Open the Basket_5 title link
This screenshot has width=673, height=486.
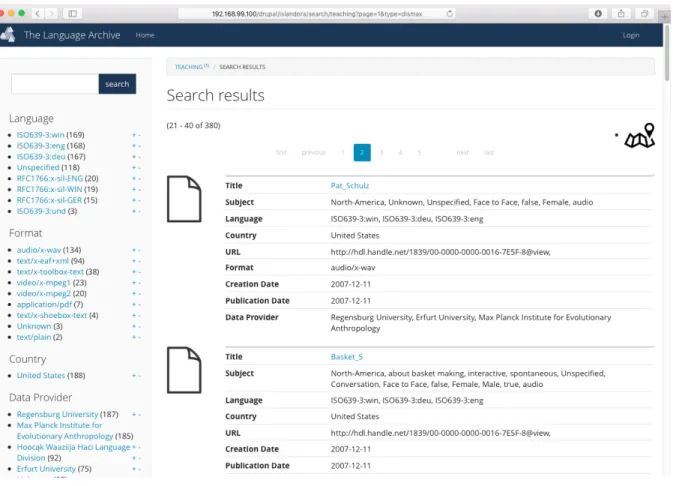[x=347, y=357]
